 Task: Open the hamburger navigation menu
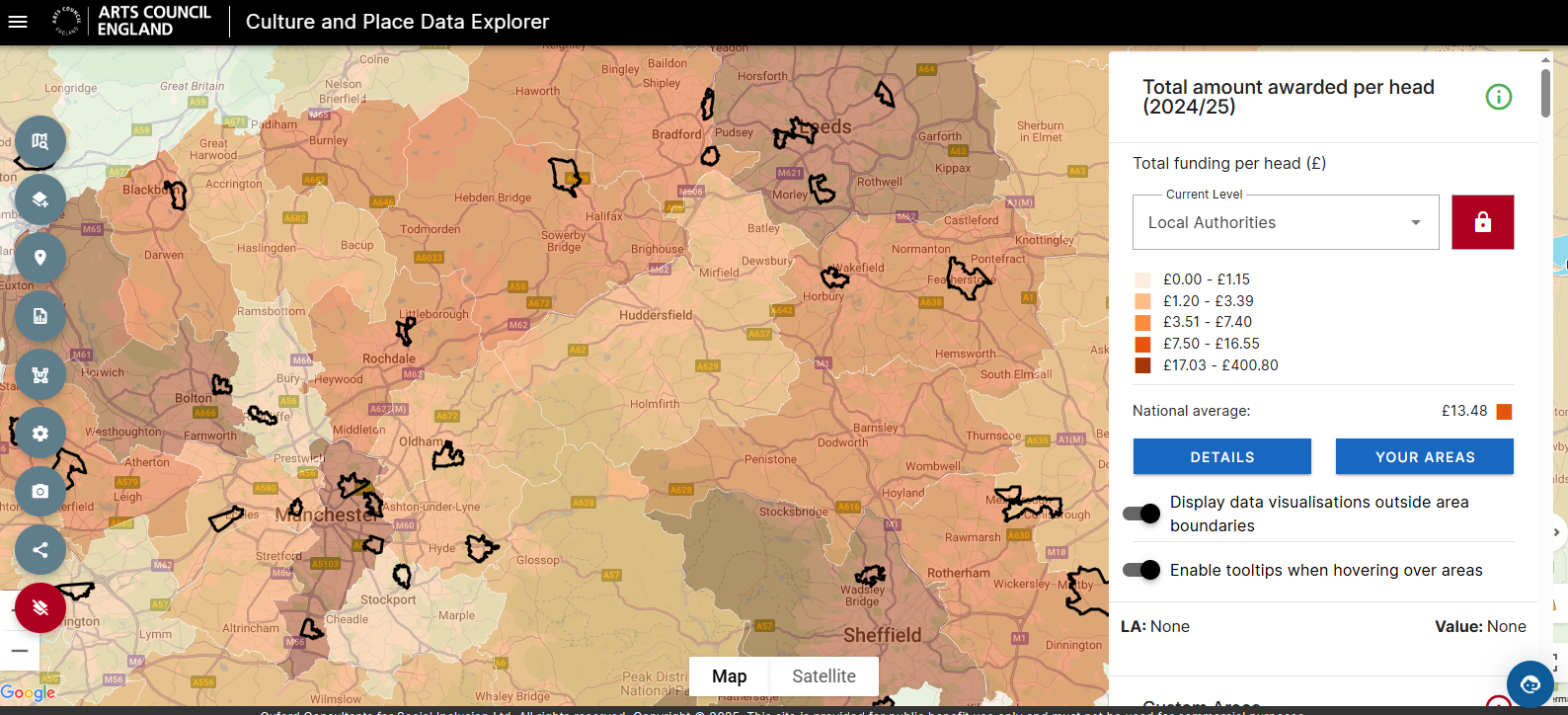pyautogui.click(x=18, y=21)
